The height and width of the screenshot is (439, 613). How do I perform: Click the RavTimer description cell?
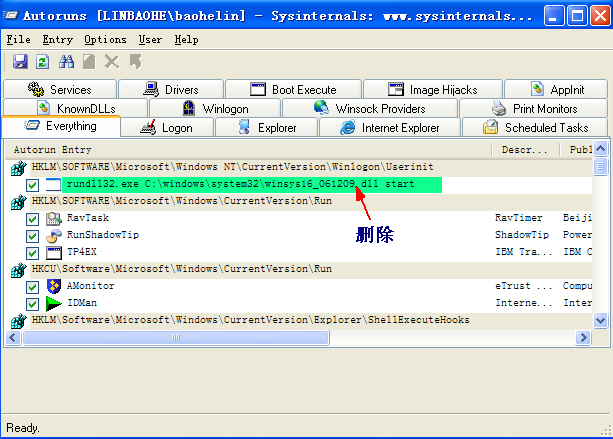[x=519, y=218]
